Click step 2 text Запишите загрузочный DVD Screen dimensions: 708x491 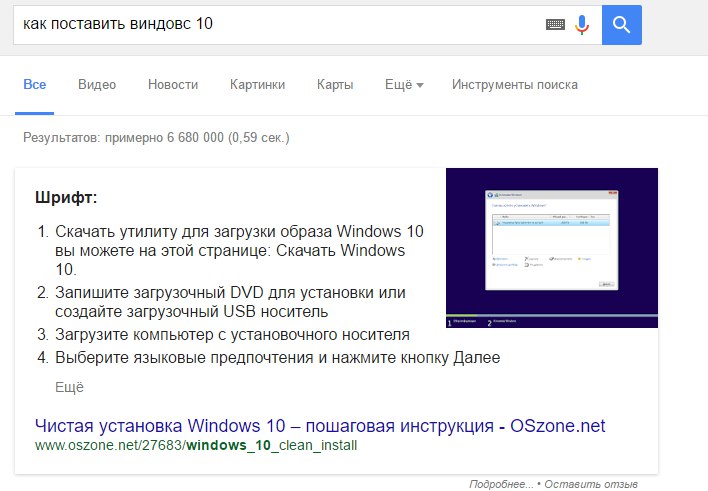[x=230, y=302]
